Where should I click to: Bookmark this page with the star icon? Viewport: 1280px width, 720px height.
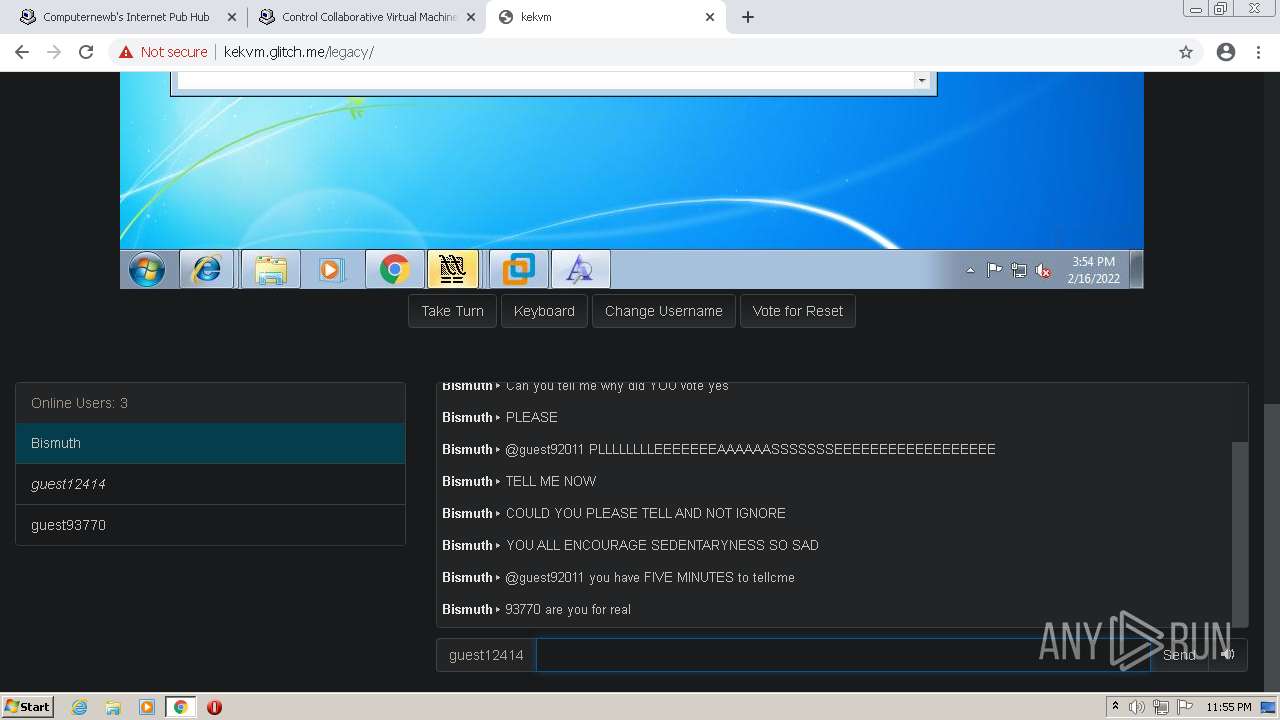click(x=1186, y=52)
